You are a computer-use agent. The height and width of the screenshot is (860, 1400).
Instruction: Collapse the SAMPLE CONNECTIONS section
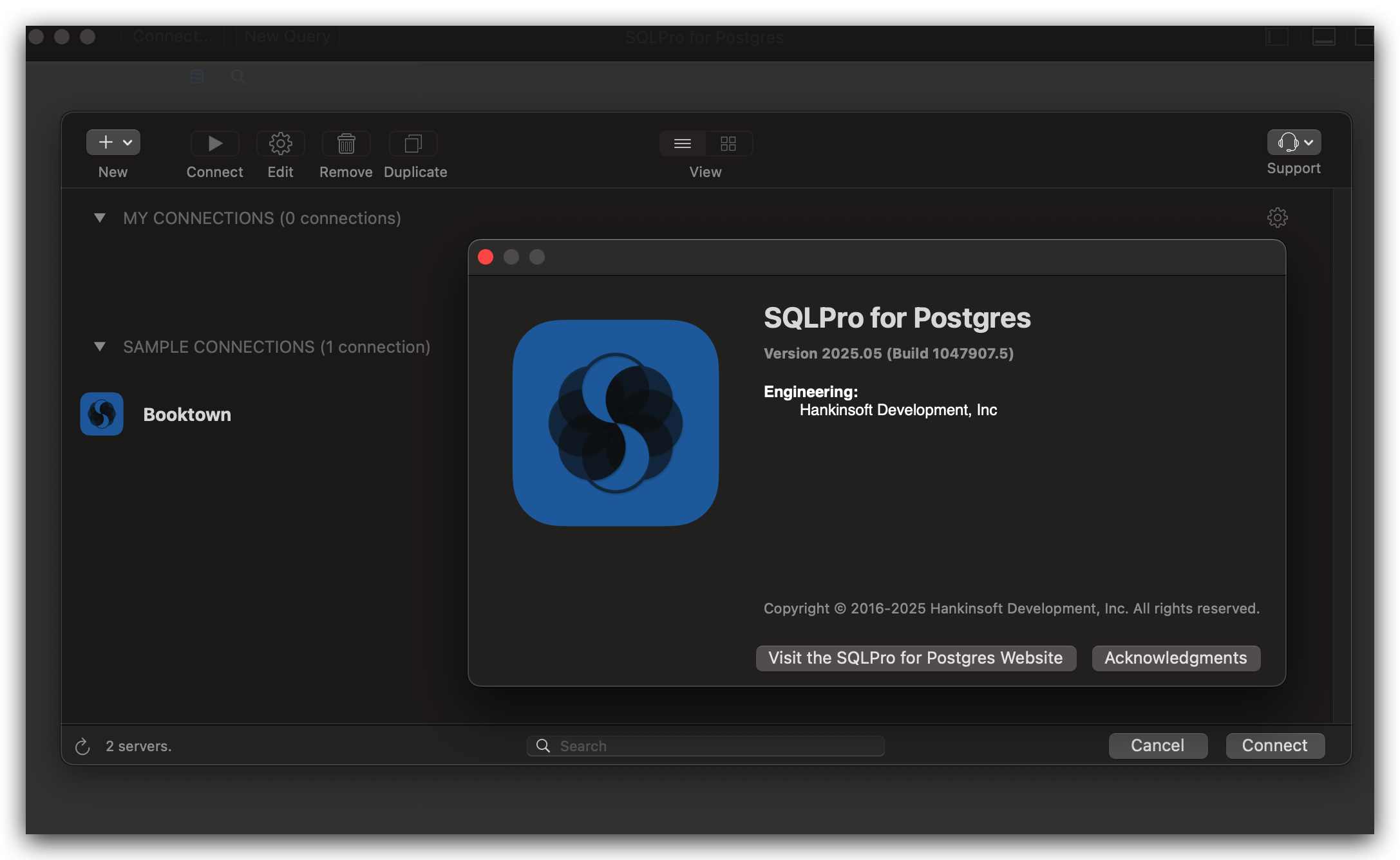pyautogui.click(x=100, y=347)
